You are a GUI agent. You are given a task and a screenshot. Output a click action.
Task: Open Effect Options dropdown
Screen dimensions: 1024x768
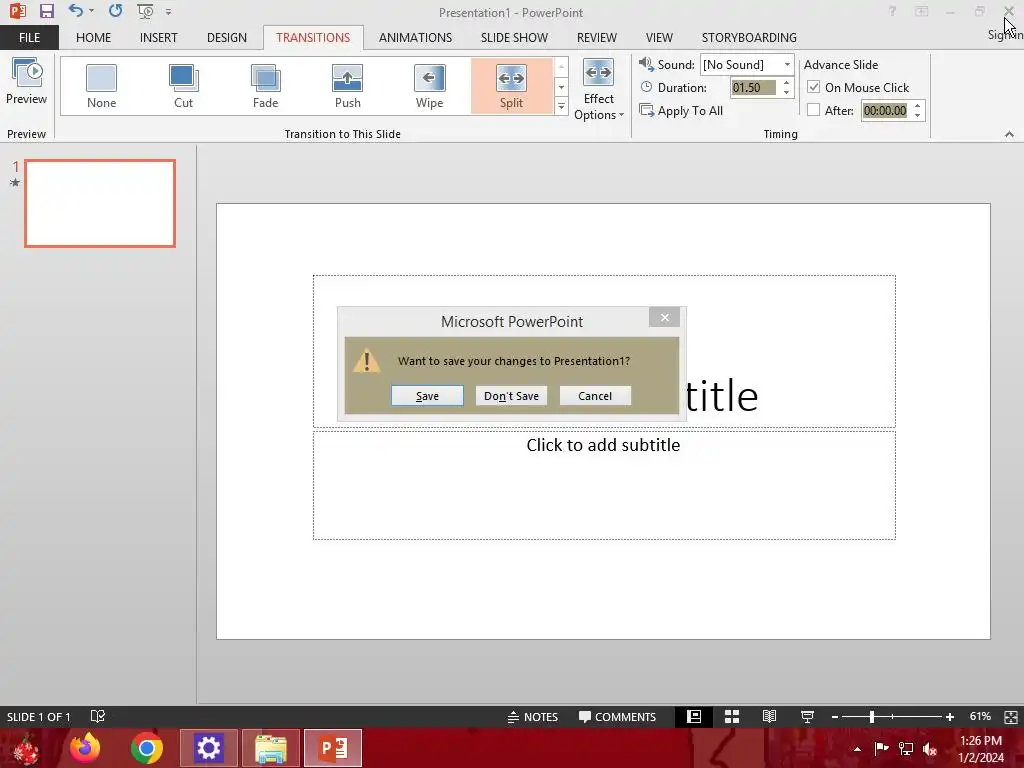pyautogui.click(x=599, y=90)
